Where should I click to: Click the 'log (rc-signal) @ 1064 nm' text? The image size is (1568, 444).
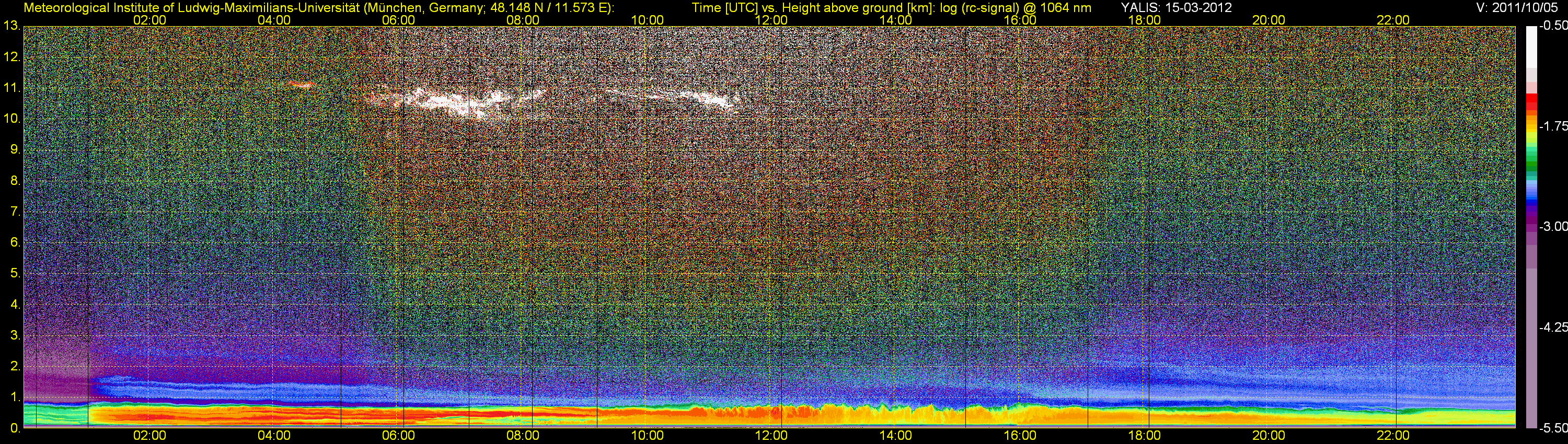pyautogui.click(x=1016, y=8)
